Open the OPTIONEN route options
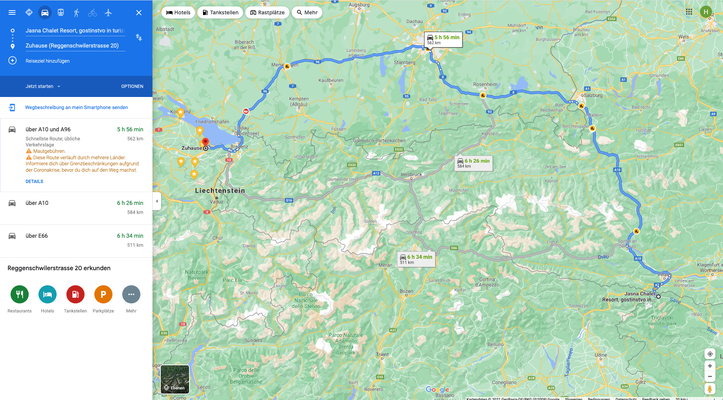This screenshot has width=723, height=400. pos(132,86)
